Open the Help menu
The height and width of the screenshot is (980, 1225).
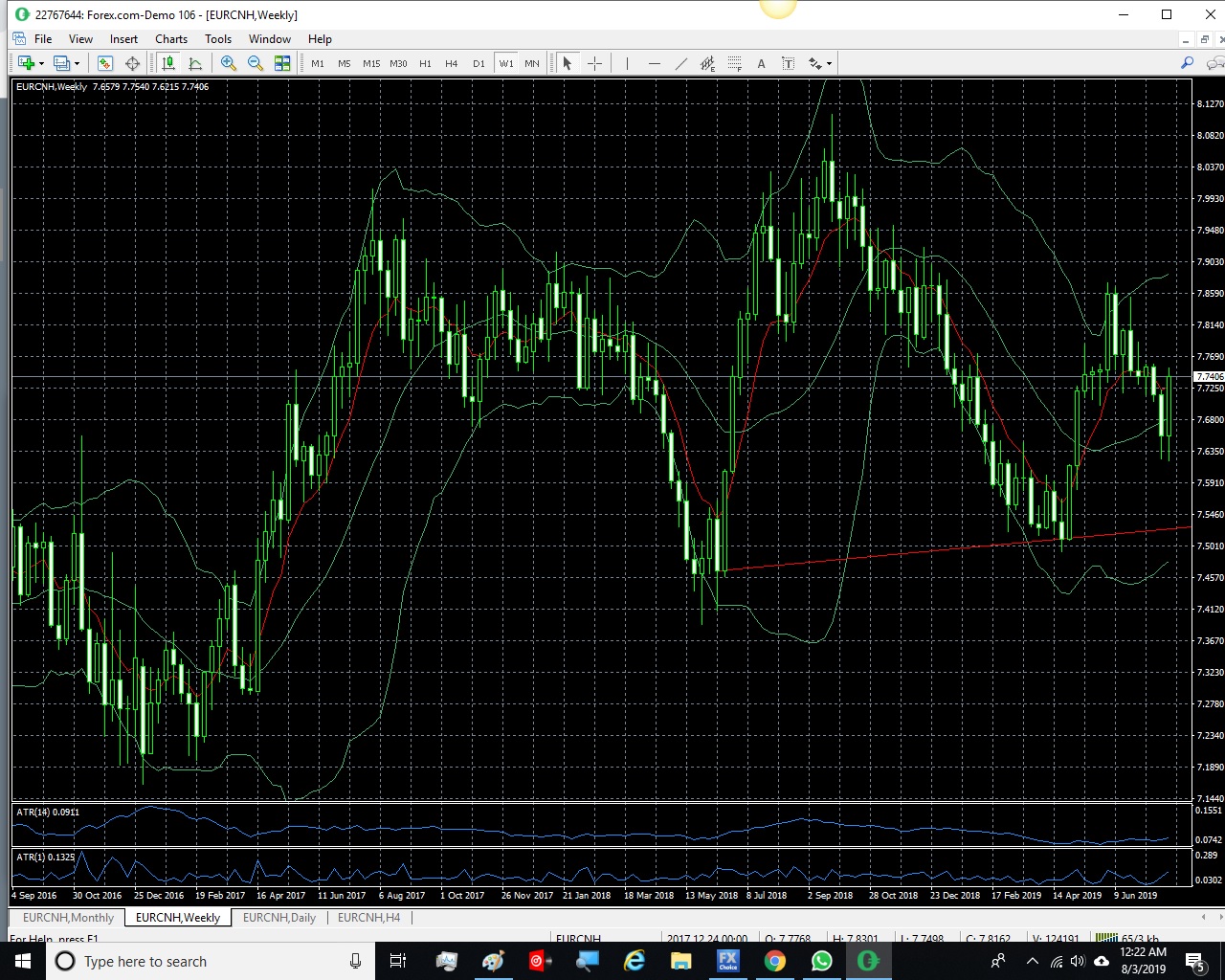click(x=320, y=39)
